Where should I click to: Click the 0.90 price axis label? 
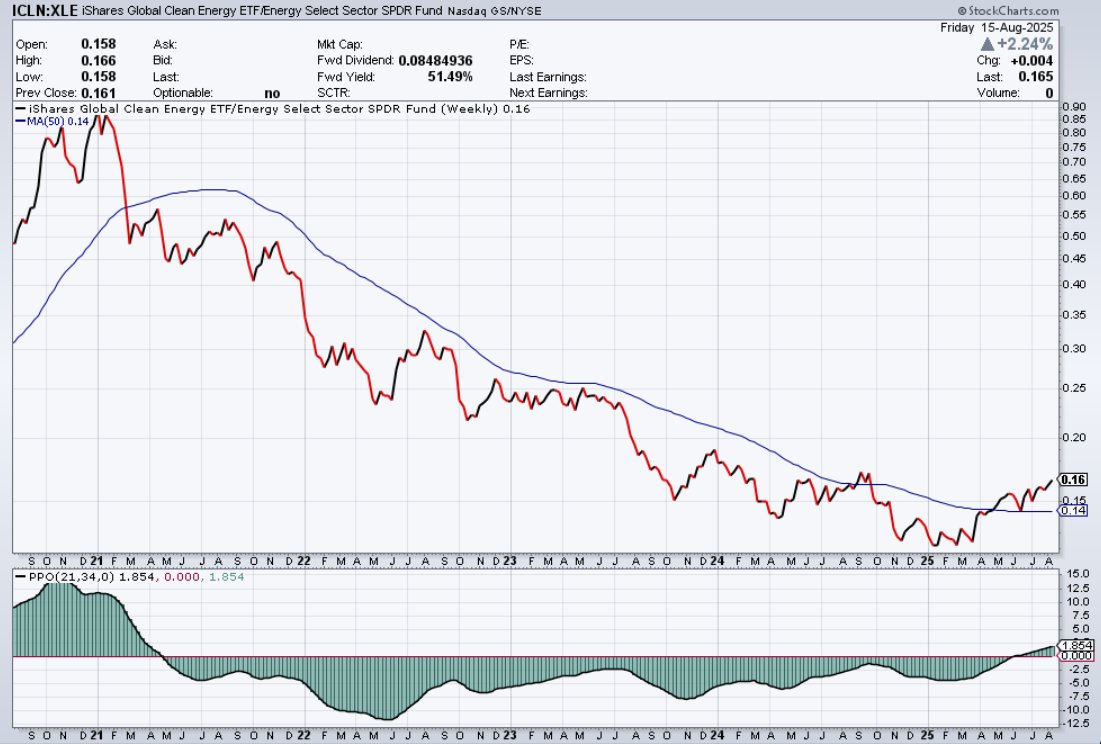pyautogui.click(x=1074, y=107)
